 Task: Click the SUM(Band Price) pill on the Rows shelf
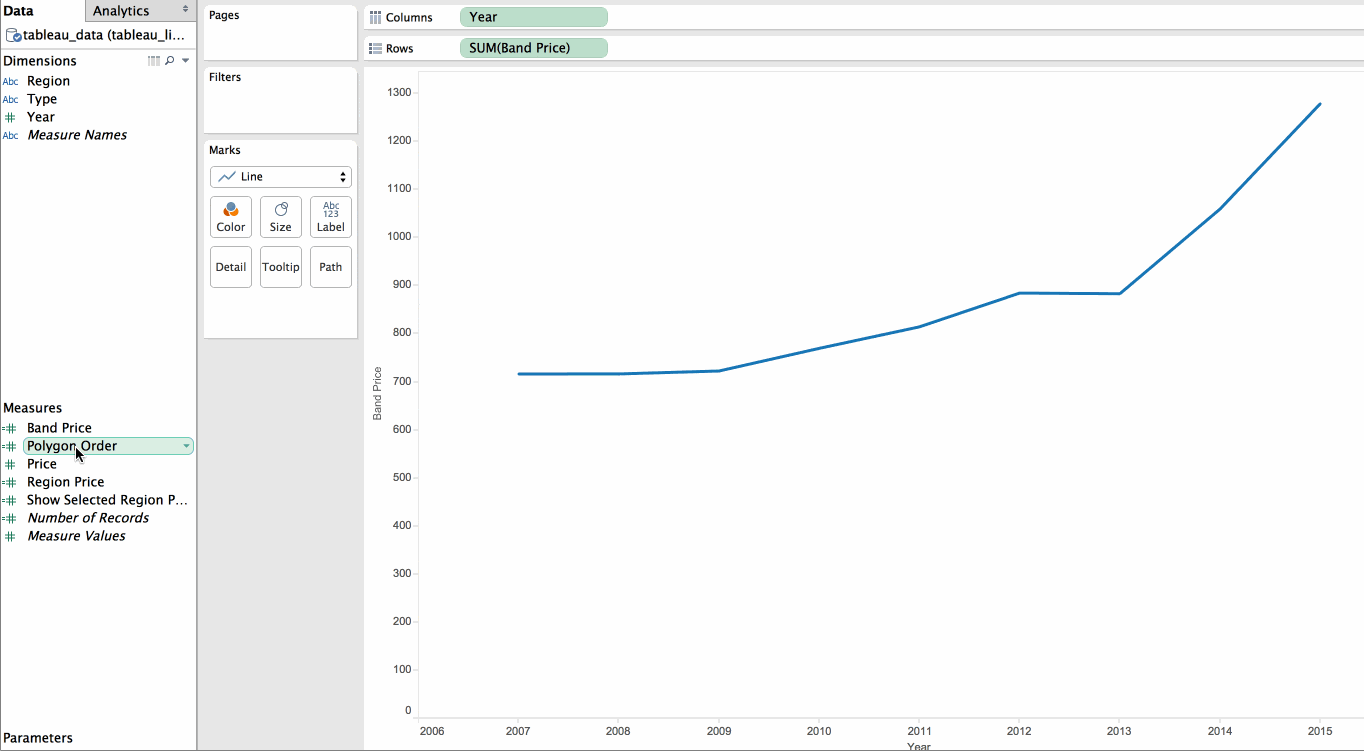coord(533,47)
